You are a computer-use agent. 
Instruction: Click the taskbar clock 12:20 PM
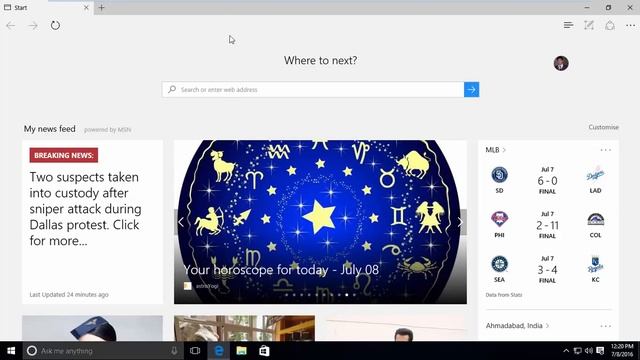point(622,351)
